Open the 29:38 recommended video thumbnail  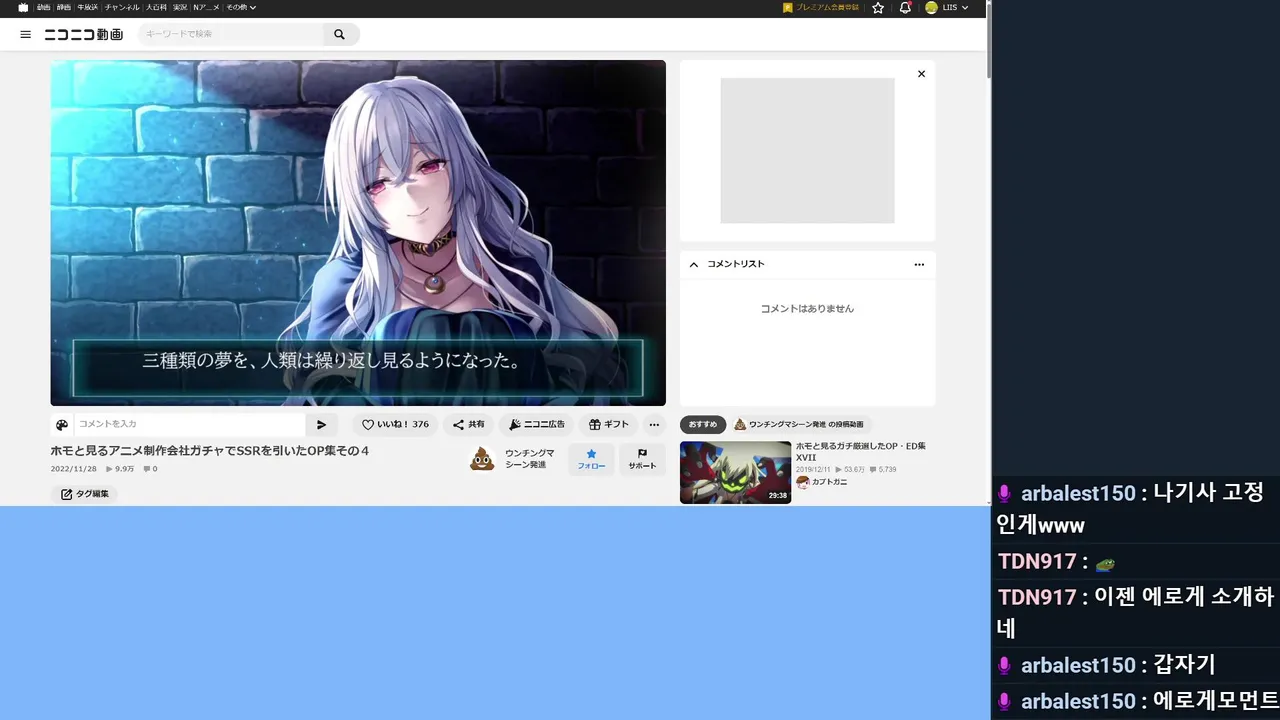(x=735, y=472)
